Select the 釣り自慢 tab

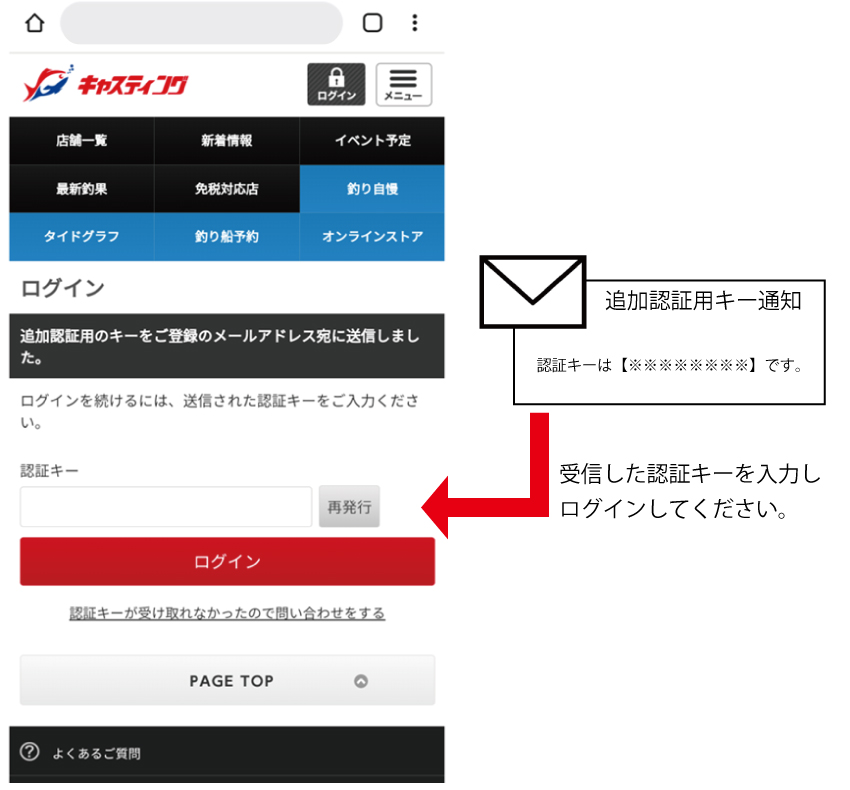tap(372, 189)
